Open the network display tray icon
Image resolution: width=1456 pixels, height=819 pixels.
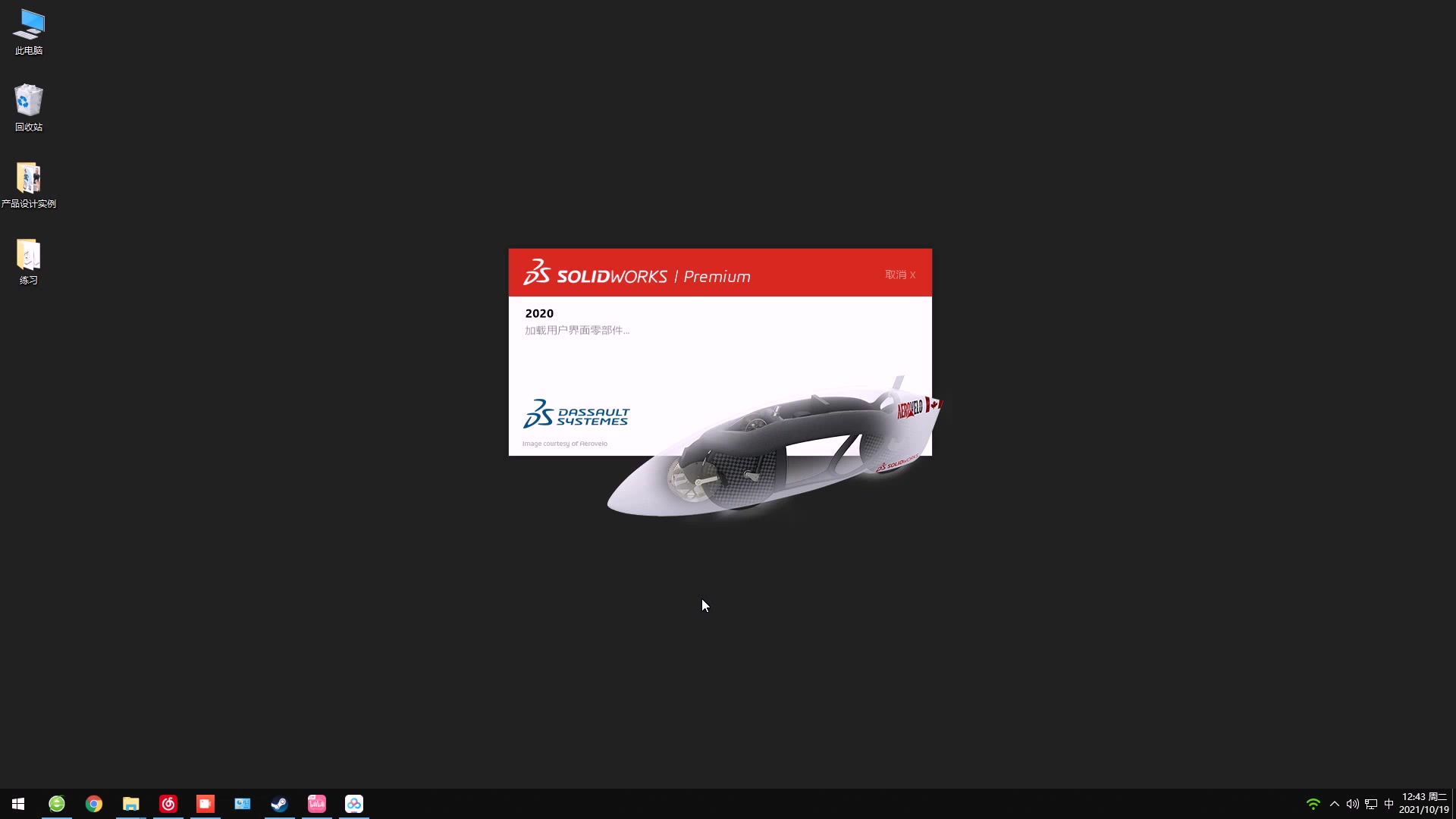pos(1371,804)
